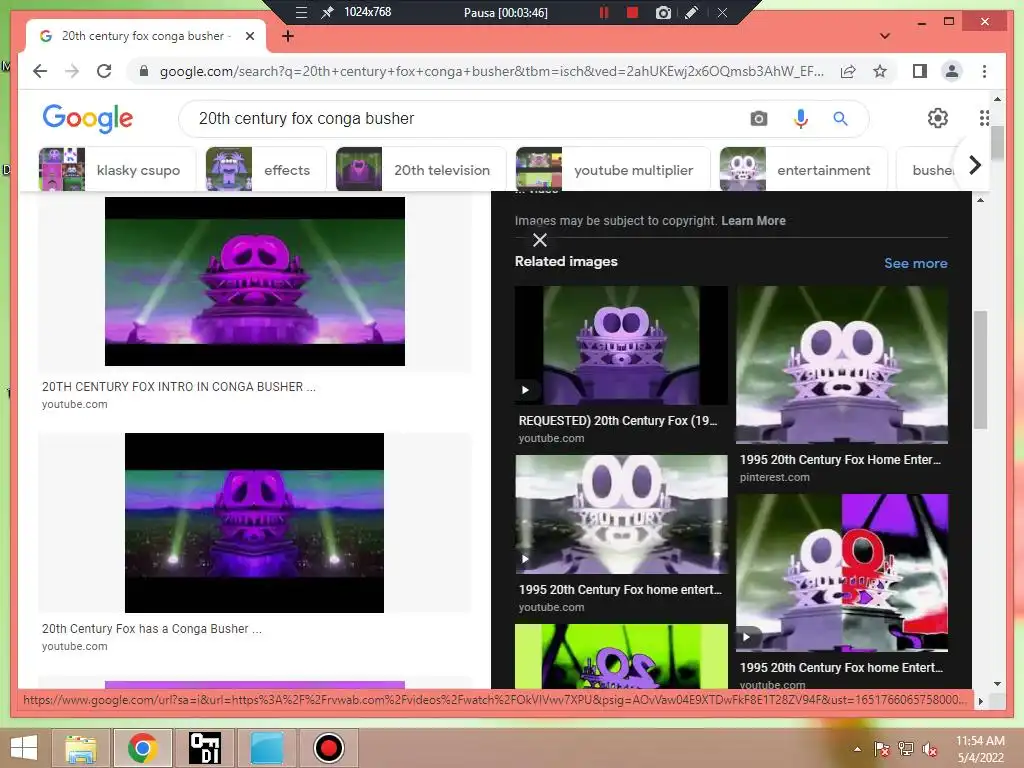Go back to previous page
Image resolution: width=1024 pixels, height=768 pixels.
coord(40,71)
